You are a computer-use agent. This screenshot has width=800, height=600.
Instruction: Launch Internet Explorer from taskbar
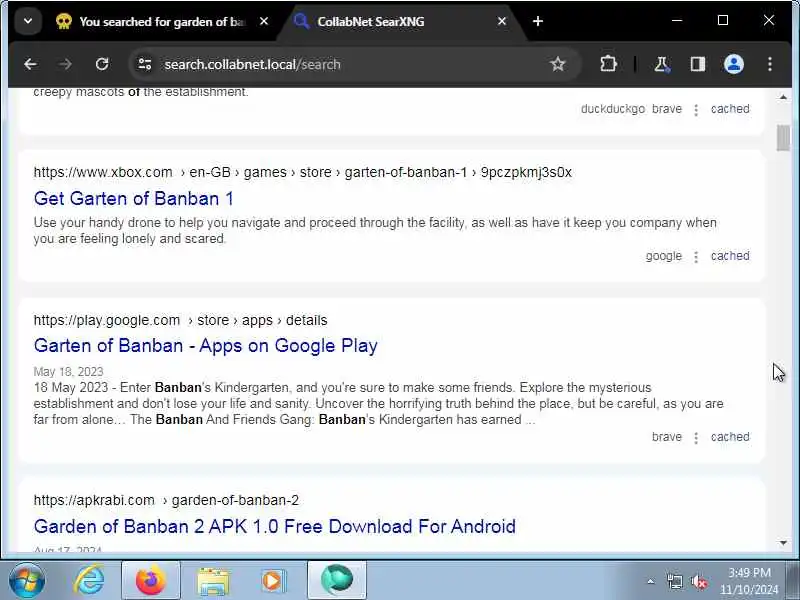tap(89, 581)
